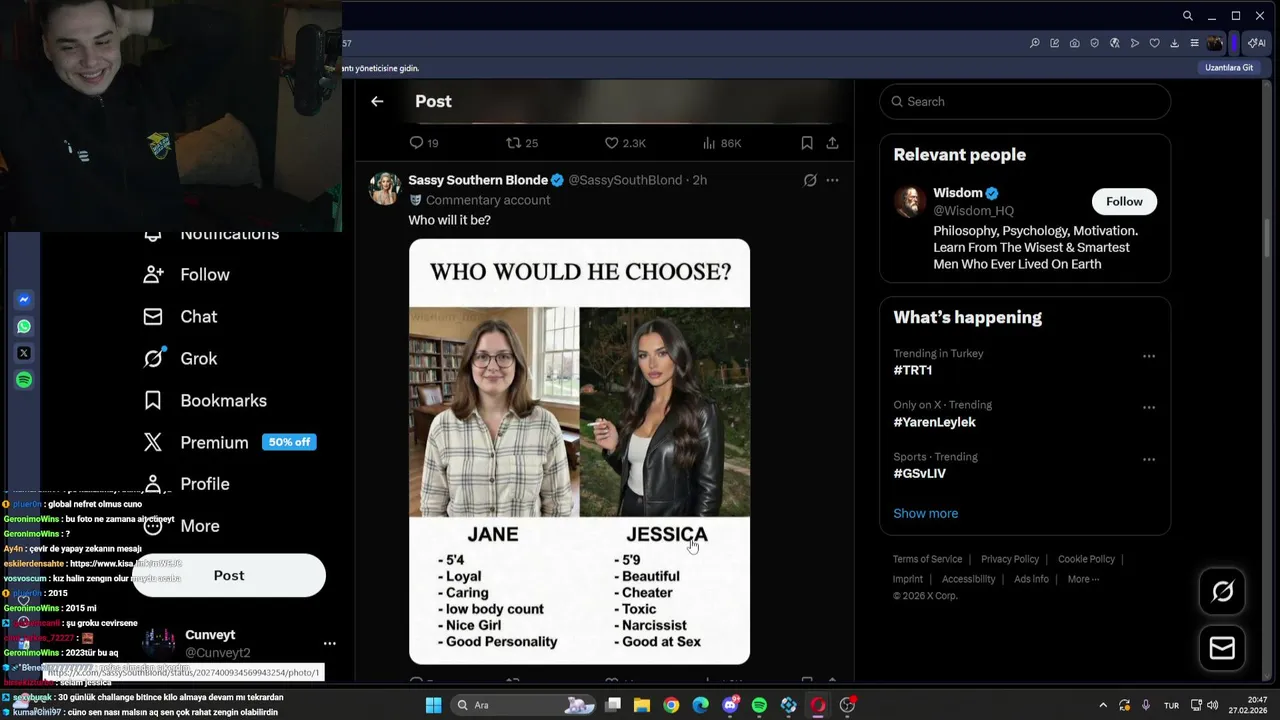Open Follow in the X sidebar
Image resolution: width=1280 pixels, height=720 pixels.
(x=187, y=274)
